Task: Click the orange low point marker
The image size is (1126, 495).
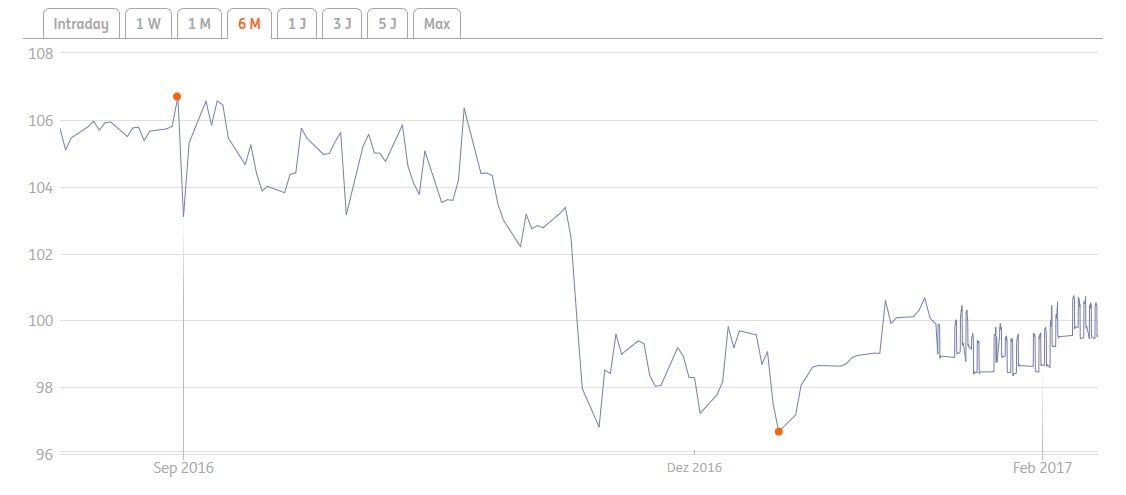Action: pyautogui.click(x=779, y=431)
